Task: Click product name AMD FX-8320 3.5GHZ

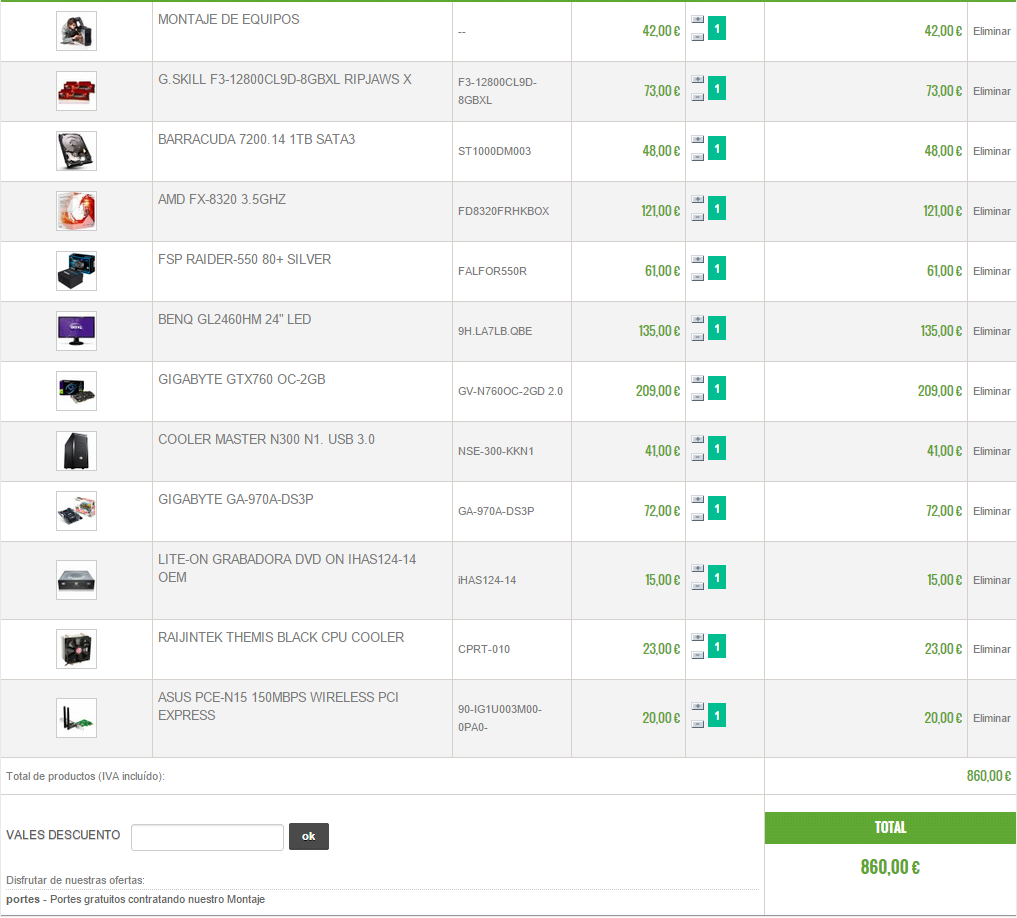Action: (222, 199)
